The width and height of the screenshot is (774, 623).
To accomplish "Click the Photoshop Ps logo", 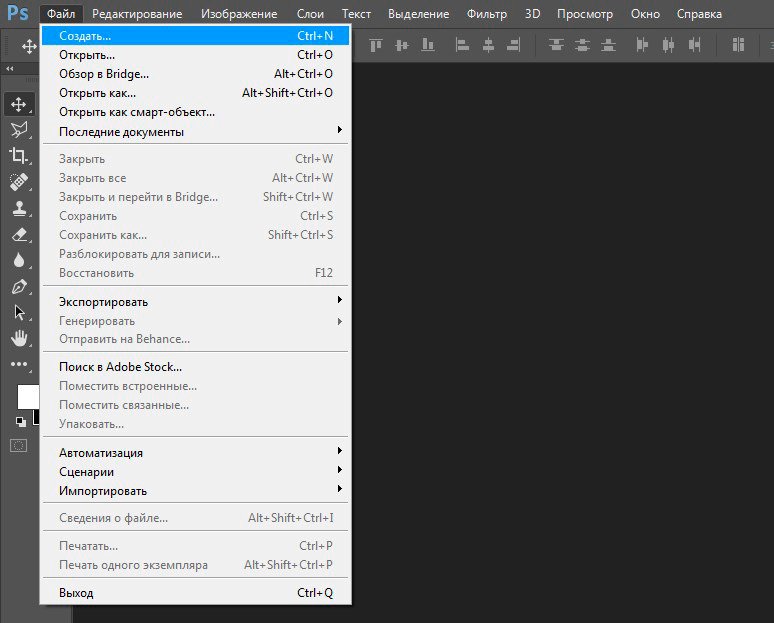I will 18,13.
